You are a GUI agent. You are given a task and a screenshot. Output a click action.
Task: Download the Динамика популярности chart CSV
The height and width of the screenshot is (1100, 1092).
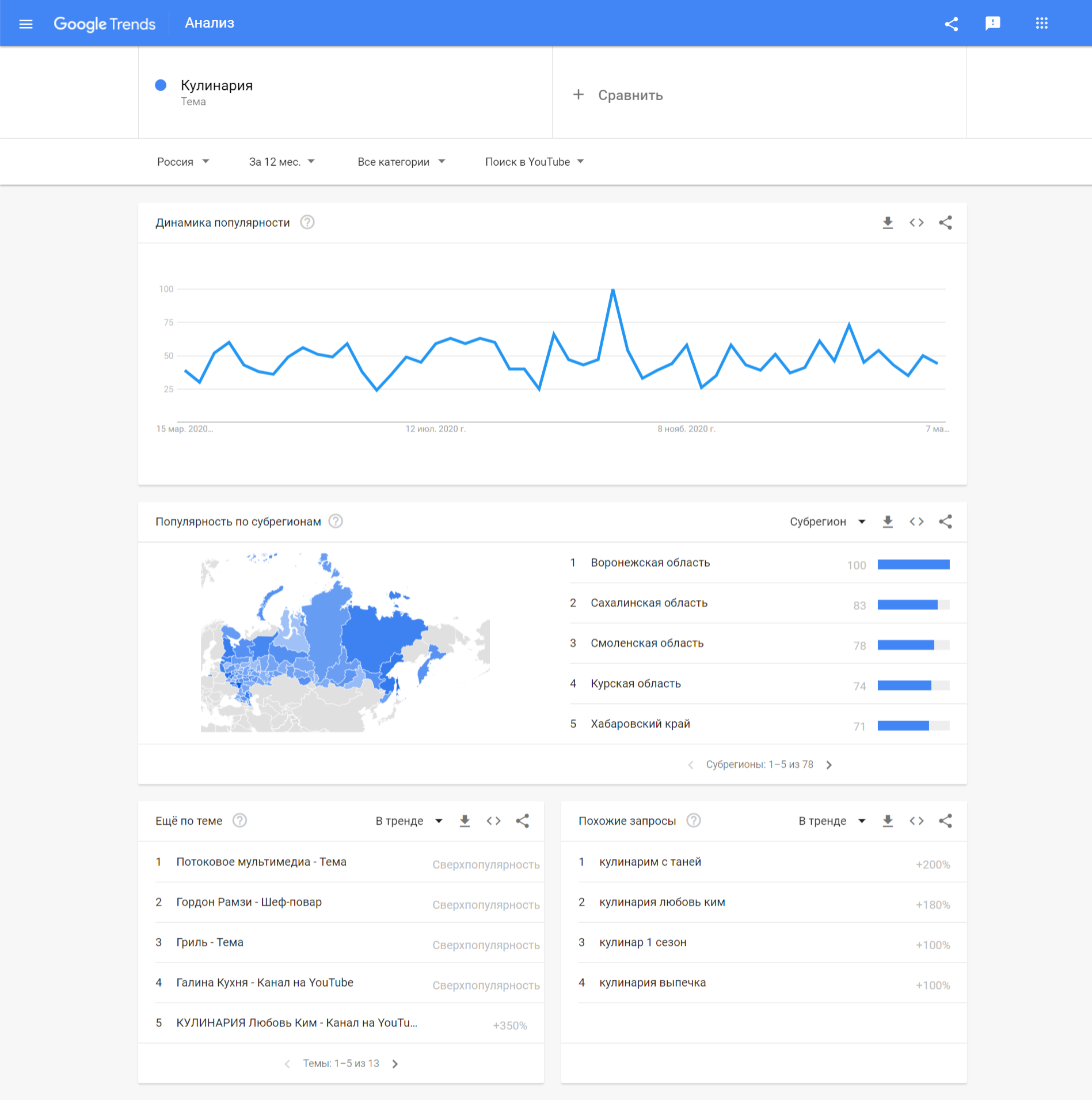(x=888, y=223)
